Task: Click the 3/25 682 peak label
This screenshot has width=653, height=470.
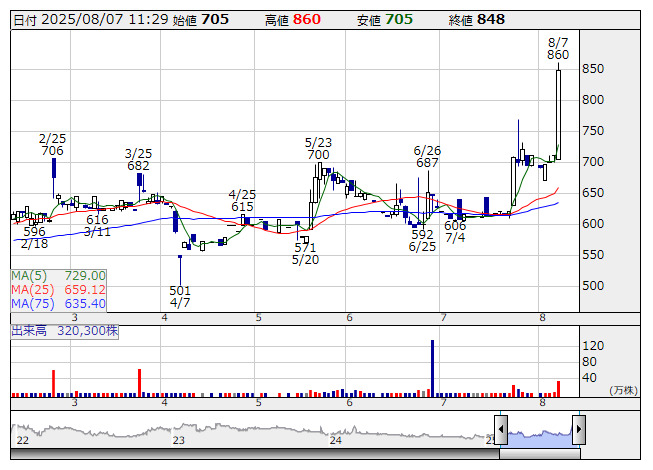Action: (138, 159)
